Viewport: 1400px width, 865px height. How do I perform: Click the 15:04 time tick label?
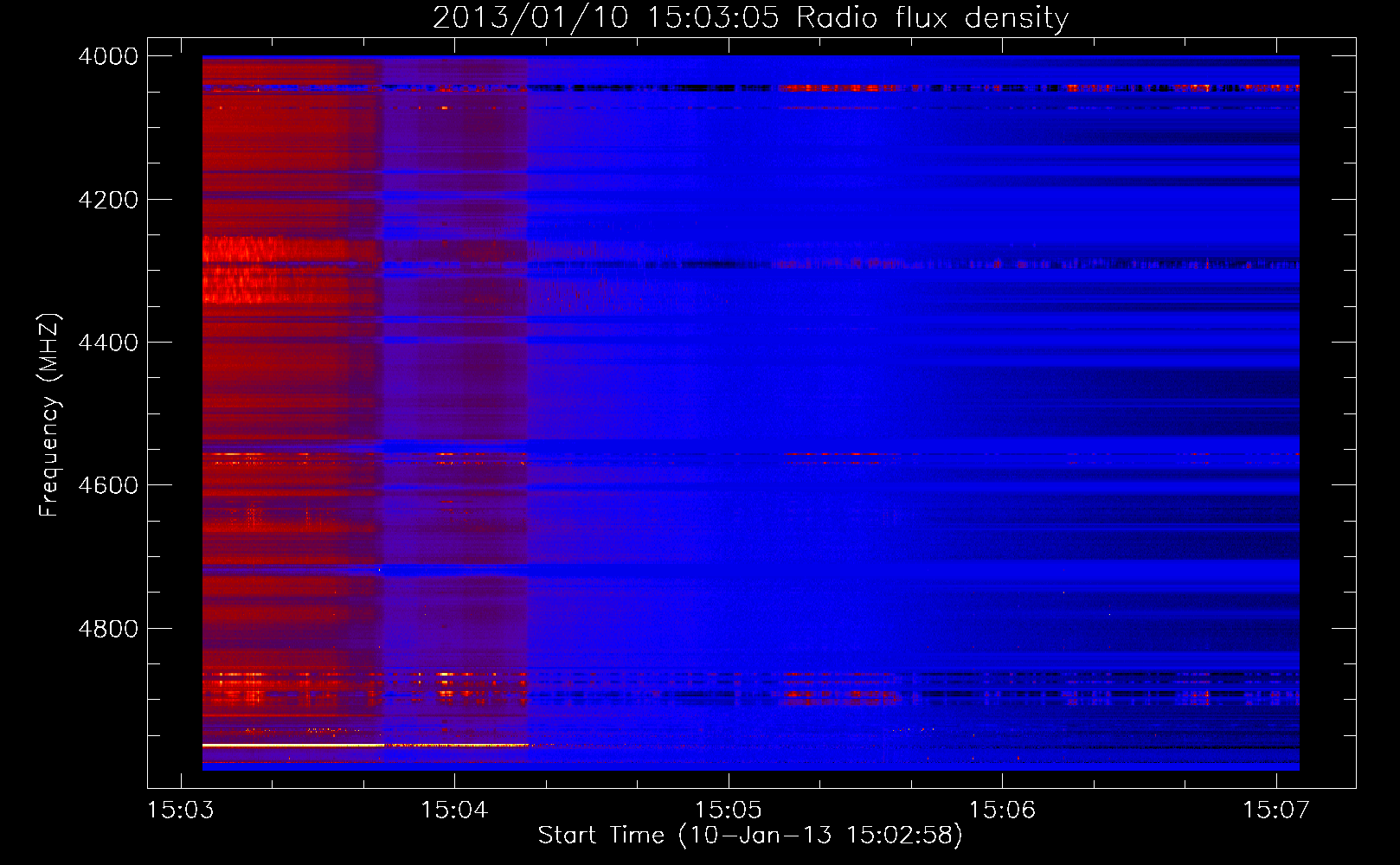coord(454,811)
